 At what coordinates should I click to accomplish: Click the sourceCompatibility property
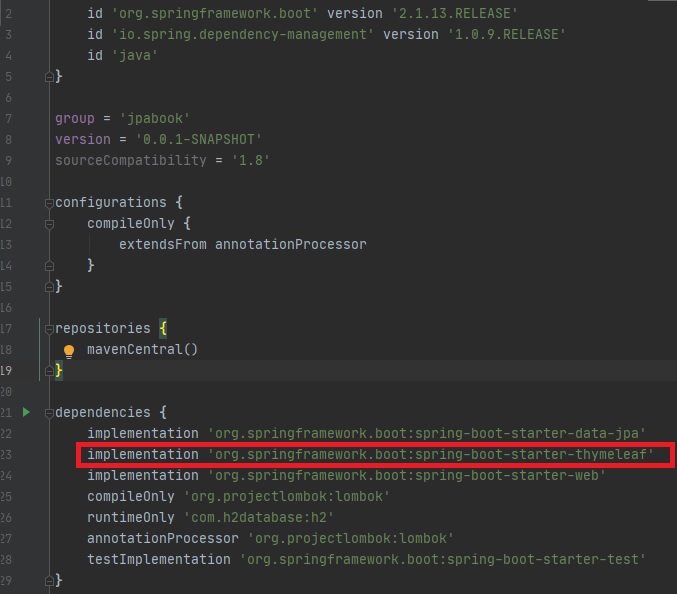[131, 161]
